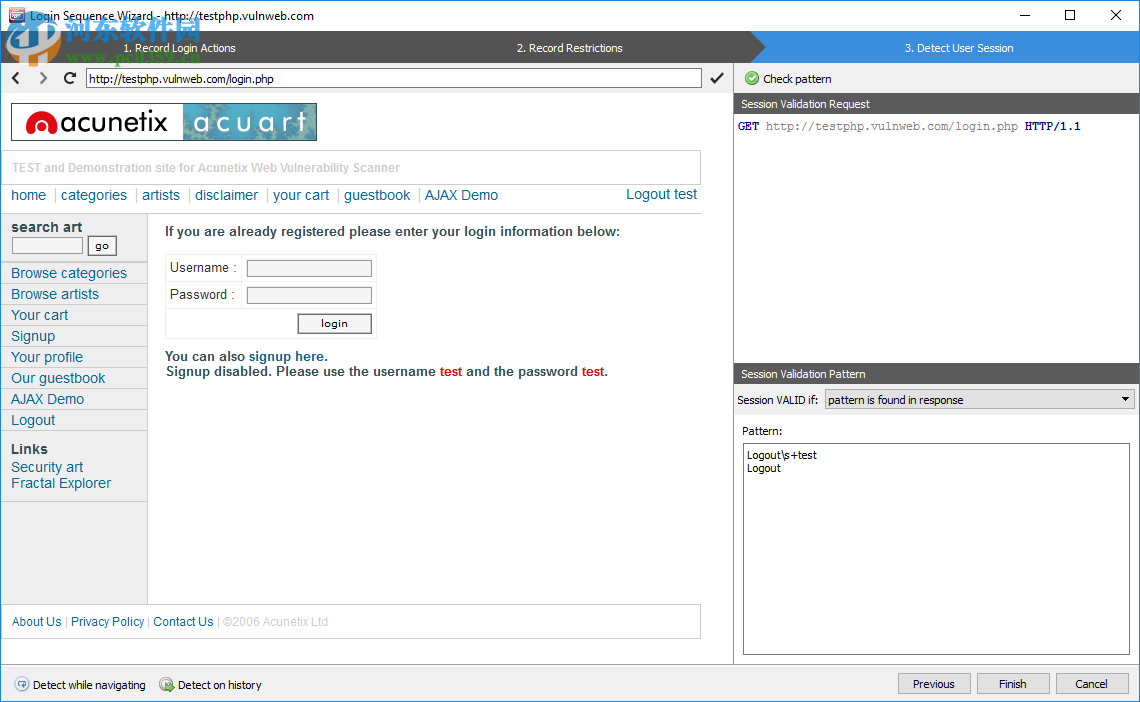Click the Username input field
This screenshot has height=702, width=1140.
coord(309,268)
